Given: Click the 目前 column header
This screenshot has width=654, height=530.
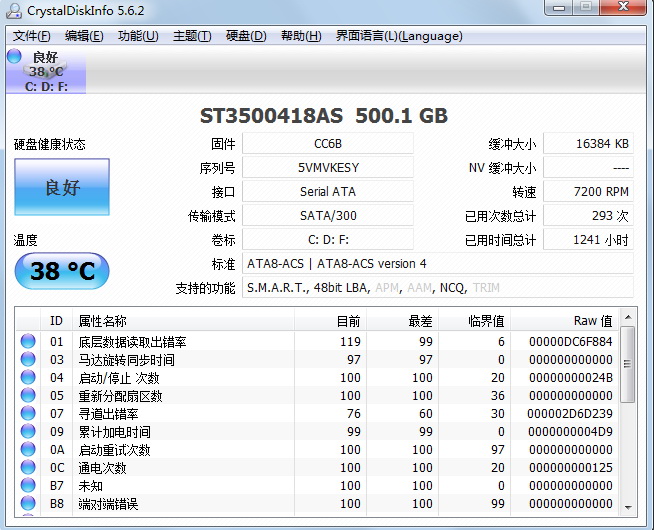Looking at the screenshot, I should pyautogui.click(x=330, y=321).
